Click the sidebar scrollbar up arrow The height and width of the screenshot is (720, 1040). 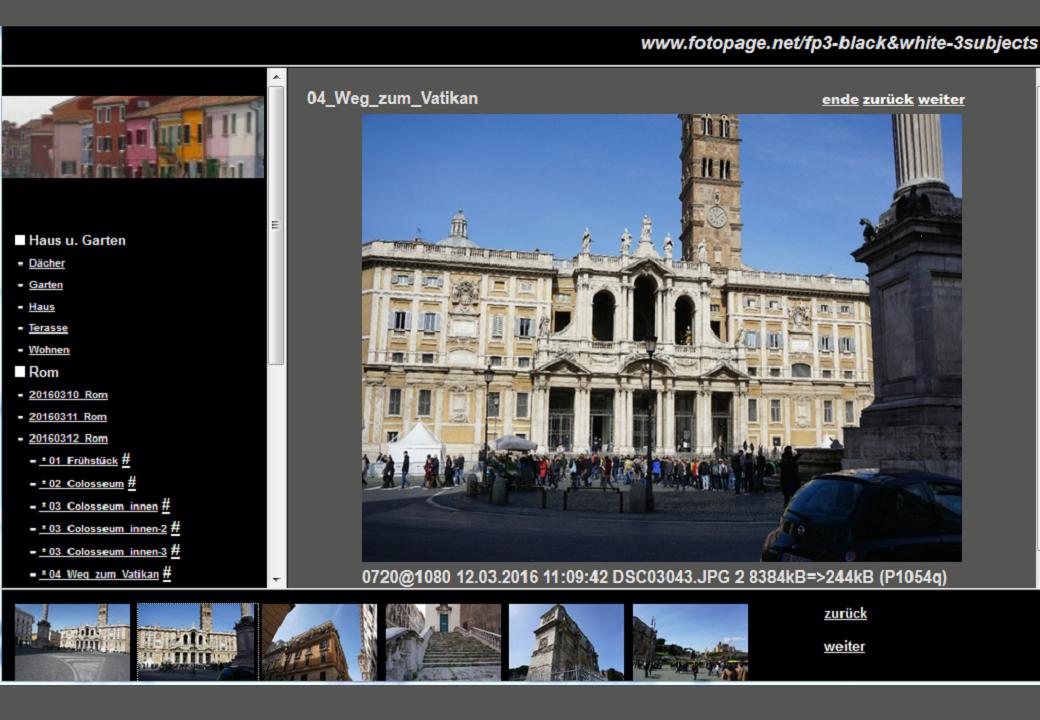277,77
